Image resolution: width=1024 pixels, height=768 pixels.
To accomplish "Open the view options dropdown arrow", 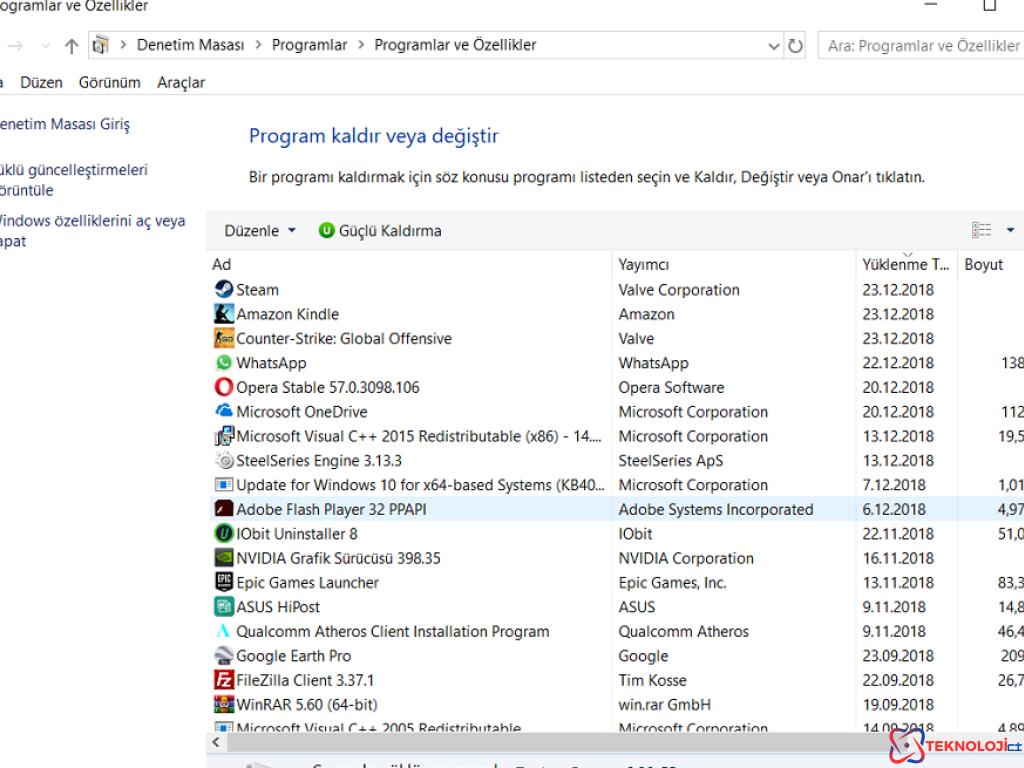I will (1010, 231).
